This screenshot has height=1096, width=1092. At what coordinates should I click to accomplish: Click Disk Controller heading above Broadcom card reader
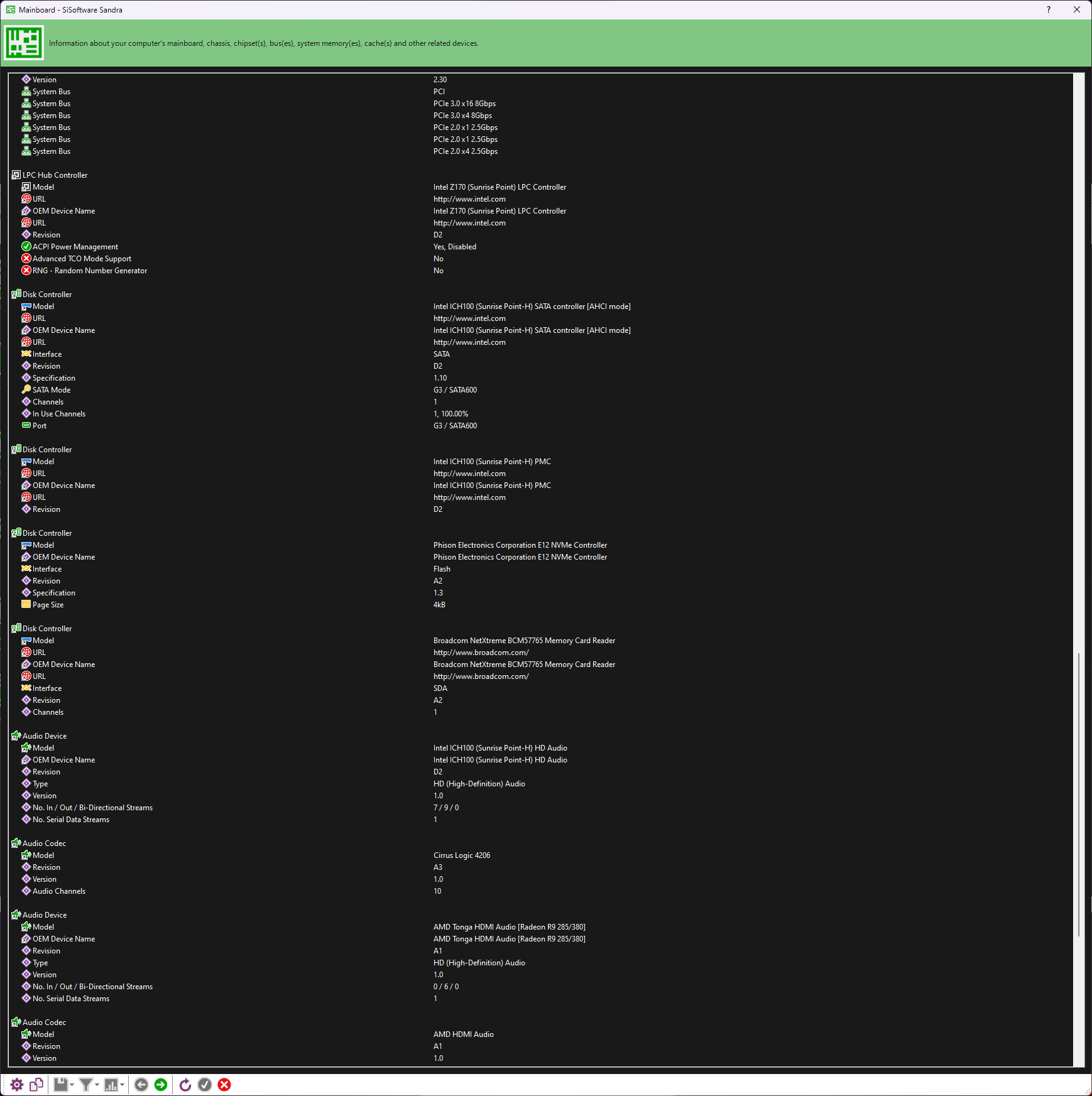coord(47,629)
